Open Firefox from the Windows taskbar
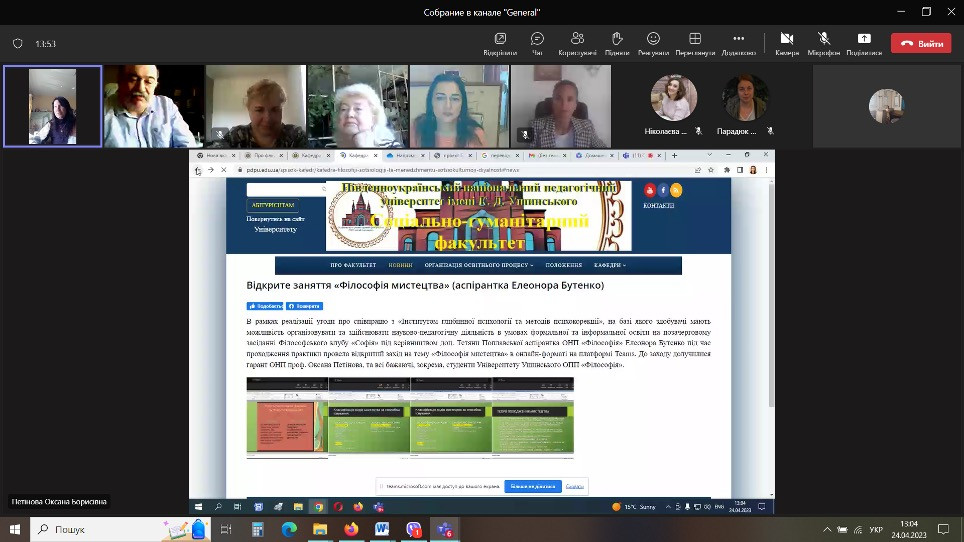 pos(351,529)
